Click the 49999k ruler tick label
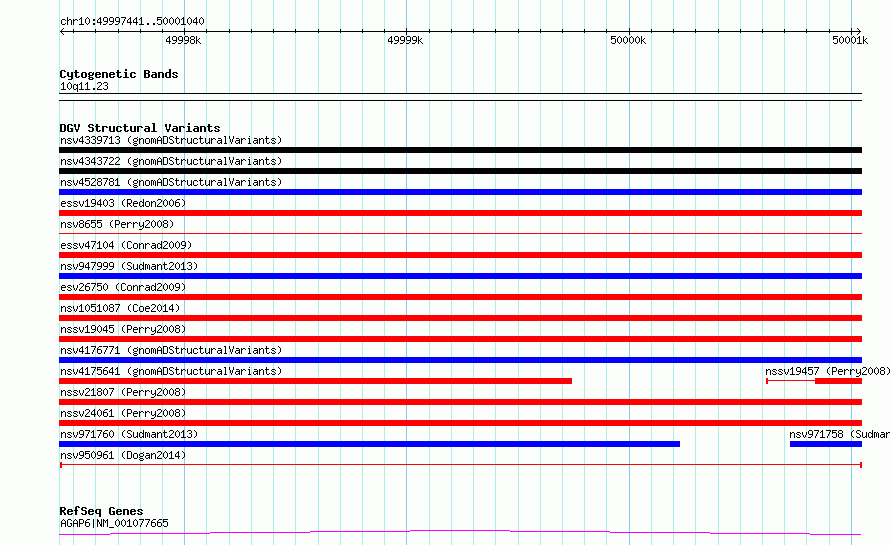The image size is (890, 545). [405, 40]
